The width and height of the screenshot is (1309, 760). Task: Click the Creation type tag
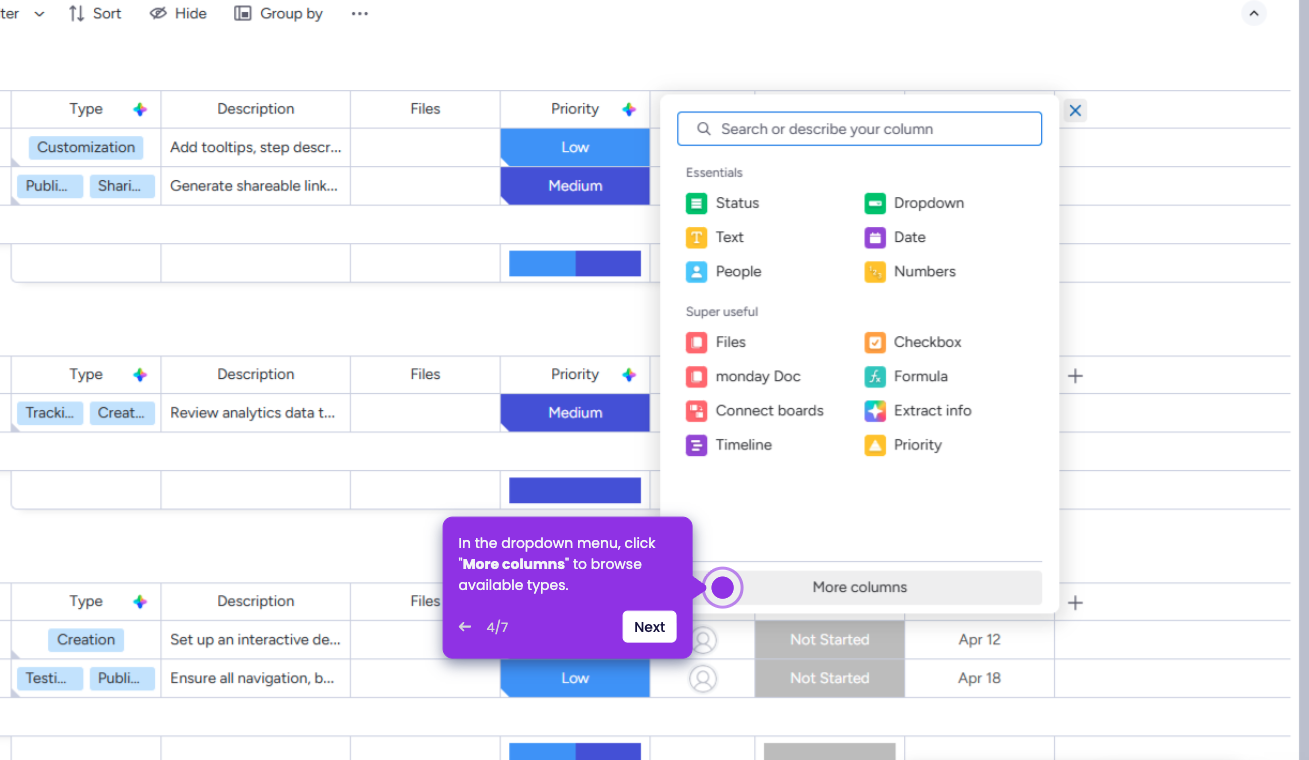tap(86, 640)
